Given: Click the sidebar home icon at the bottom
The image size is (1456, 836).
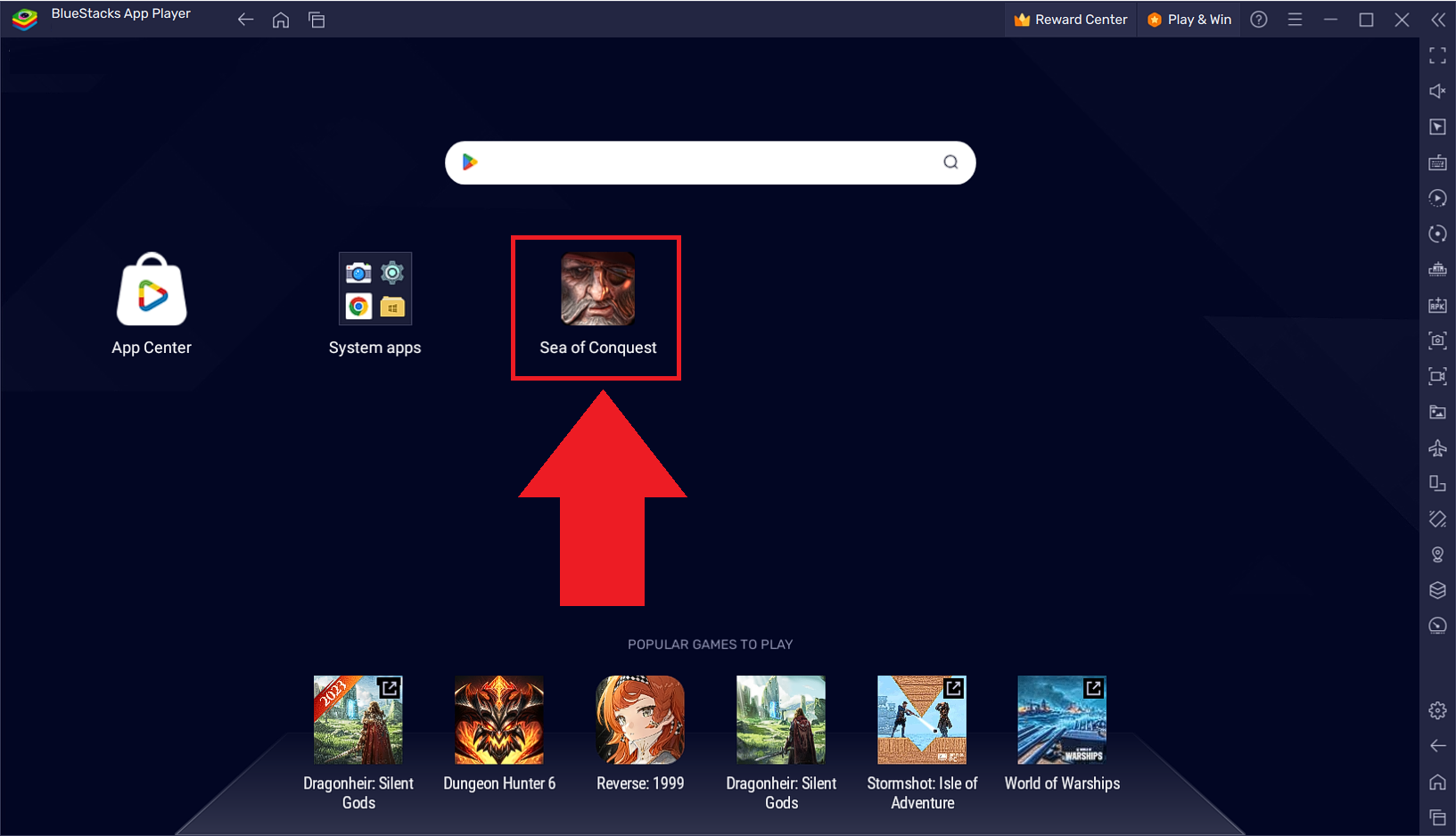Looking at the screenshot, I should [1437, 782].
